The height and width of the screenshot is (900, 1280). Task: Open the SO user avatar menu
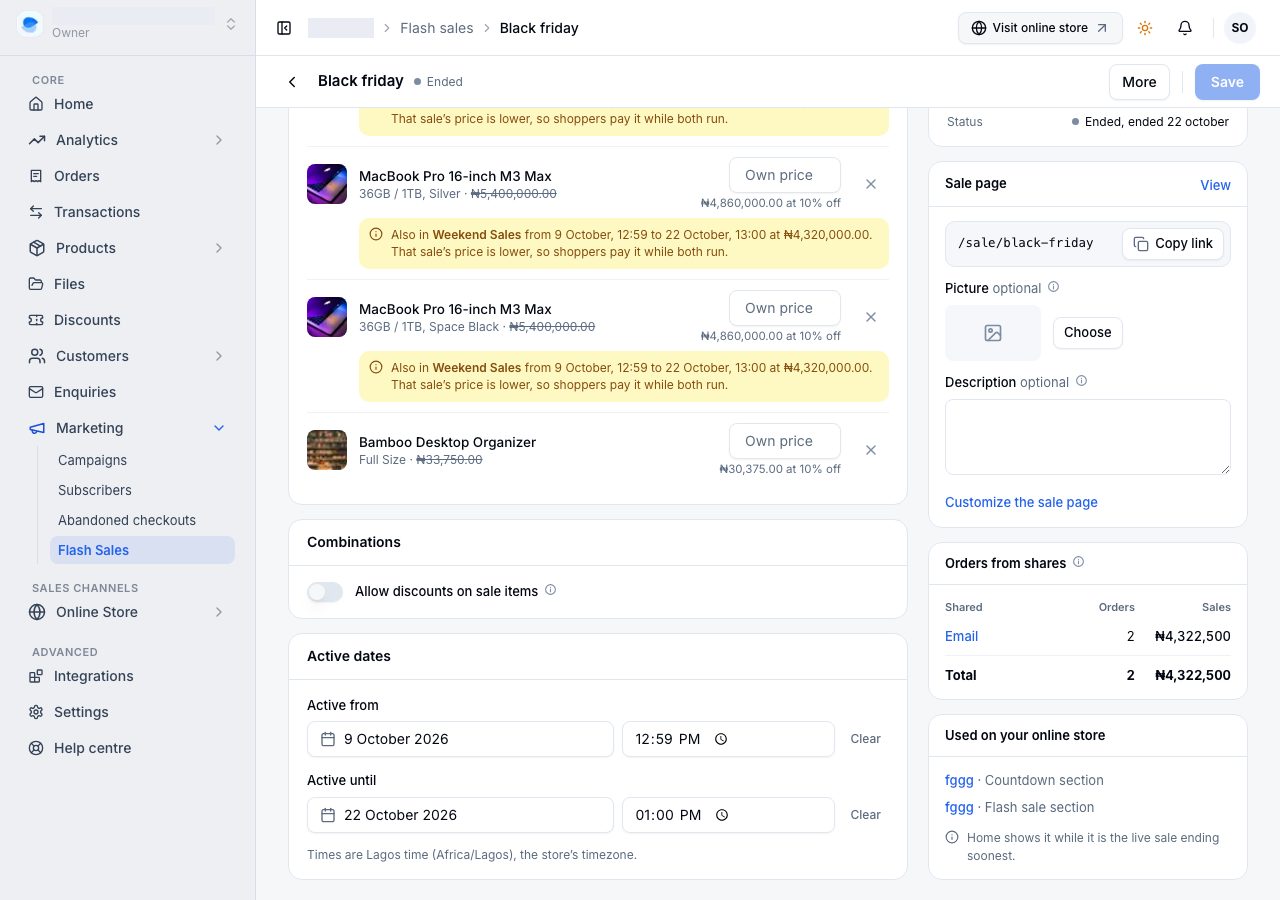pyautogui.click(x=1240, y=28)
